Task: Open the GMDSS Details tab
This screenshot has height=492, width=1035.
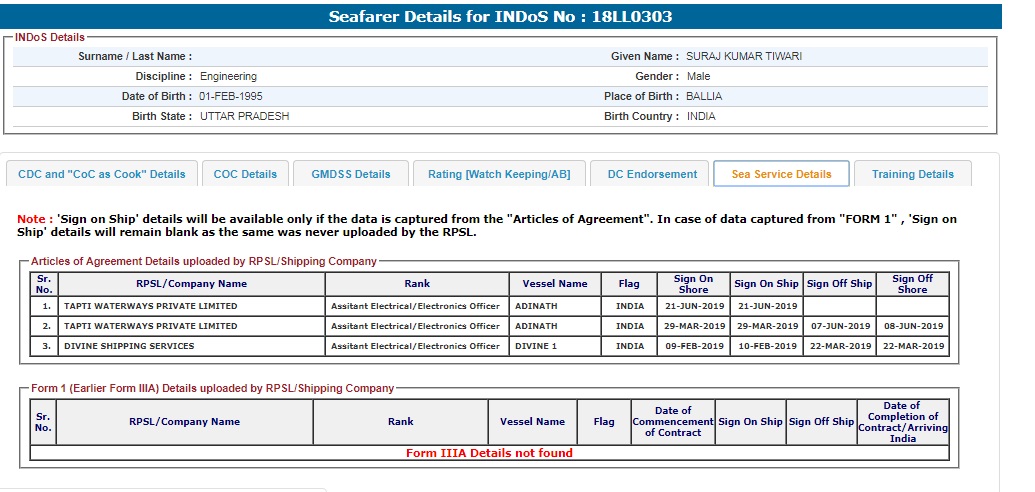Action: click(351, 174)
